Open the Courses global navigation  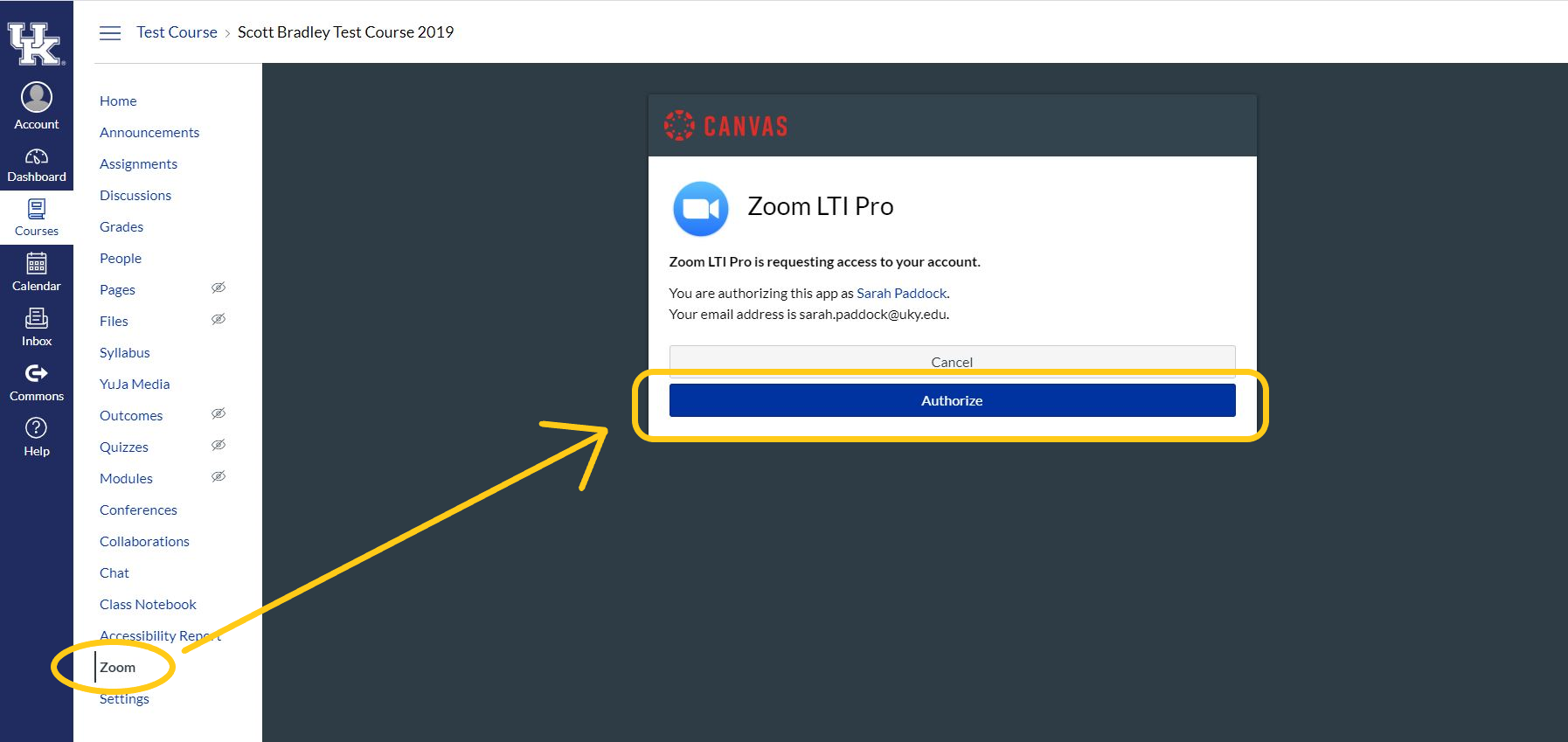(x=37, y=218)
